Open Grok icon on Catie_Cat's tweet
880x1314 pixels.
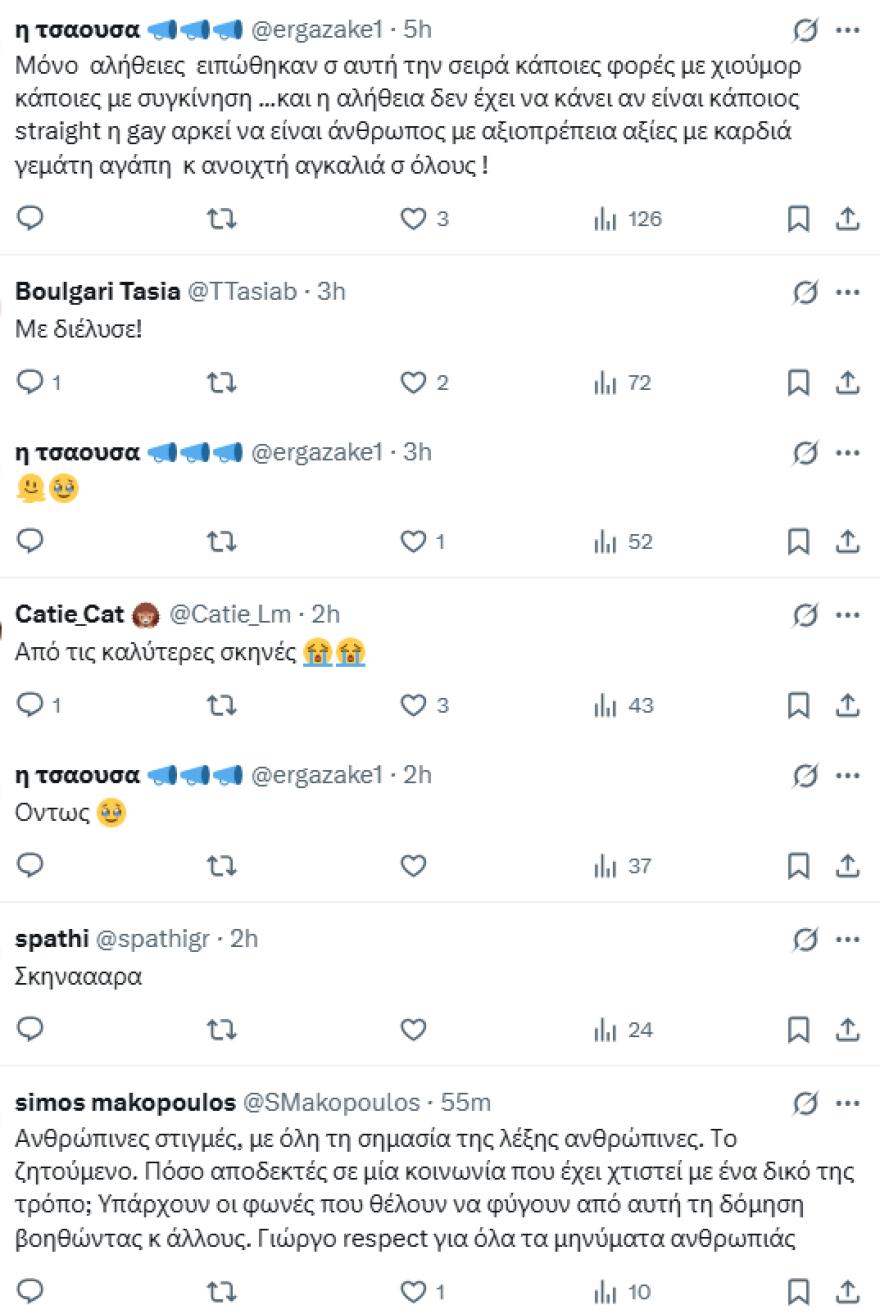tap(804, 614)
